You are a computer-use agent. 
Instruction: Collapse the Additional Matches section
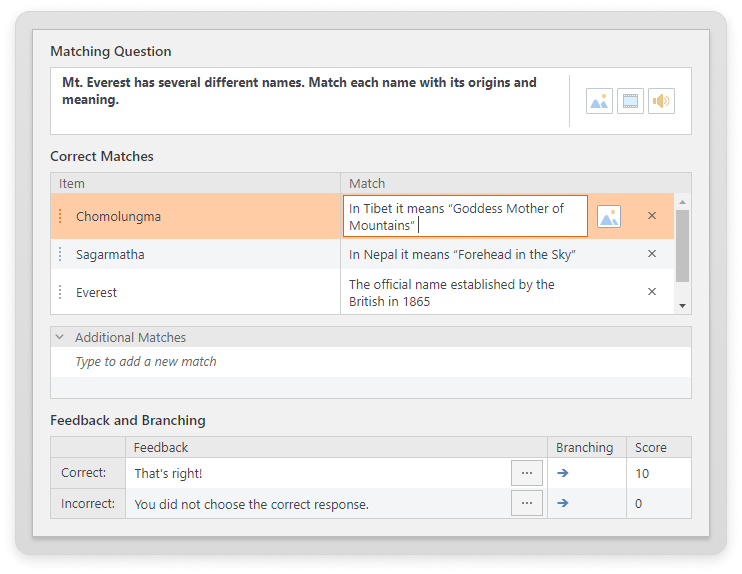click(x=60, y=338)
